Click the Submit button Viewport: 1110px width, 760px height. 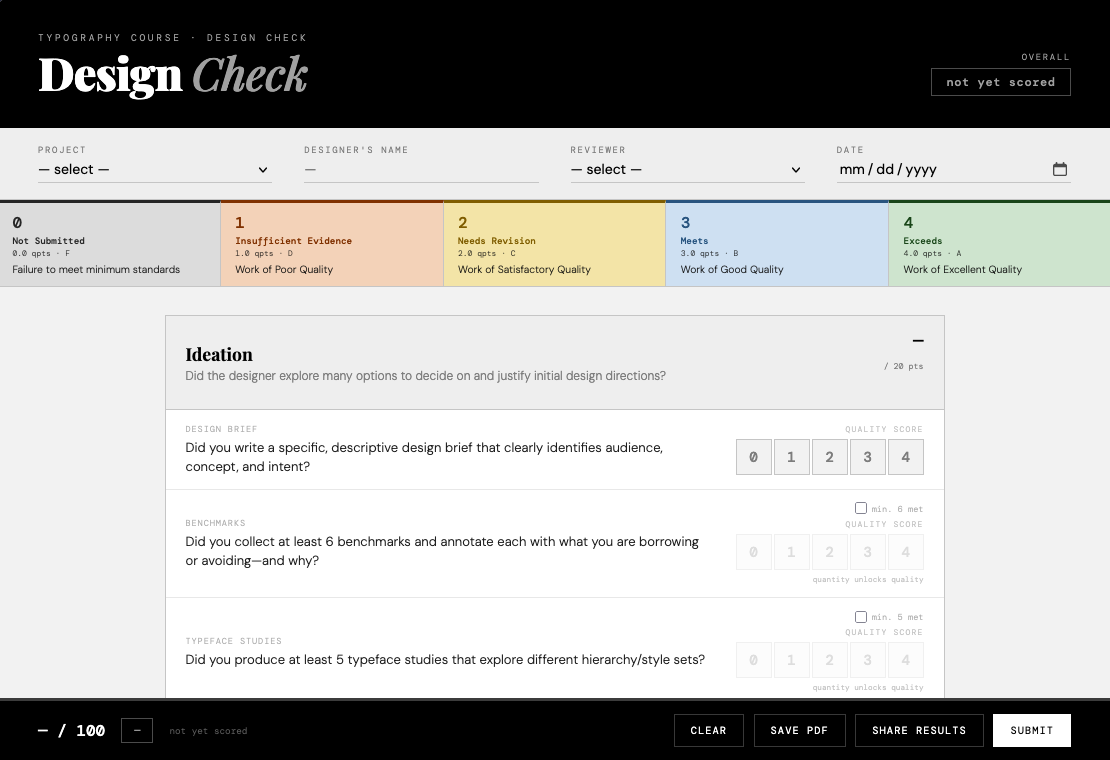[1031, 730]
